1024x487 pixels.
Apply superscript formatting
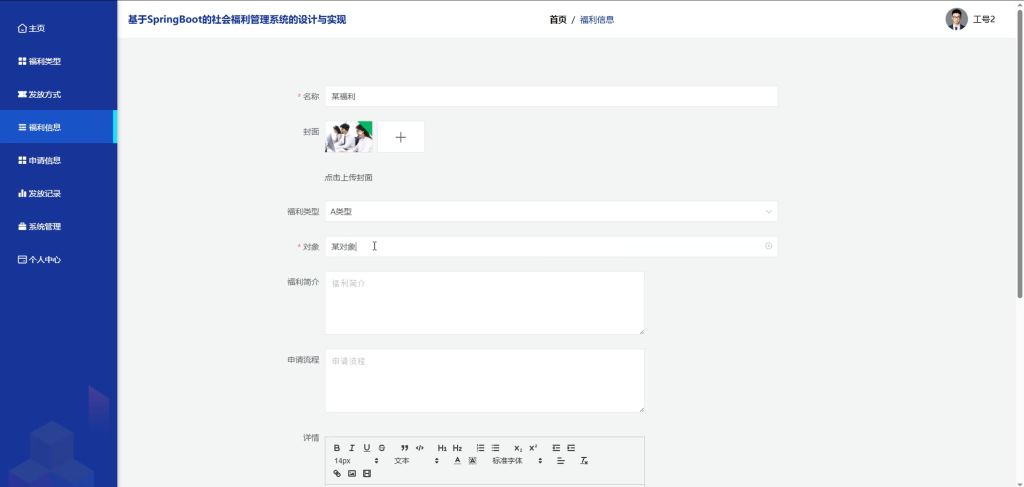(x=533, y=448)
